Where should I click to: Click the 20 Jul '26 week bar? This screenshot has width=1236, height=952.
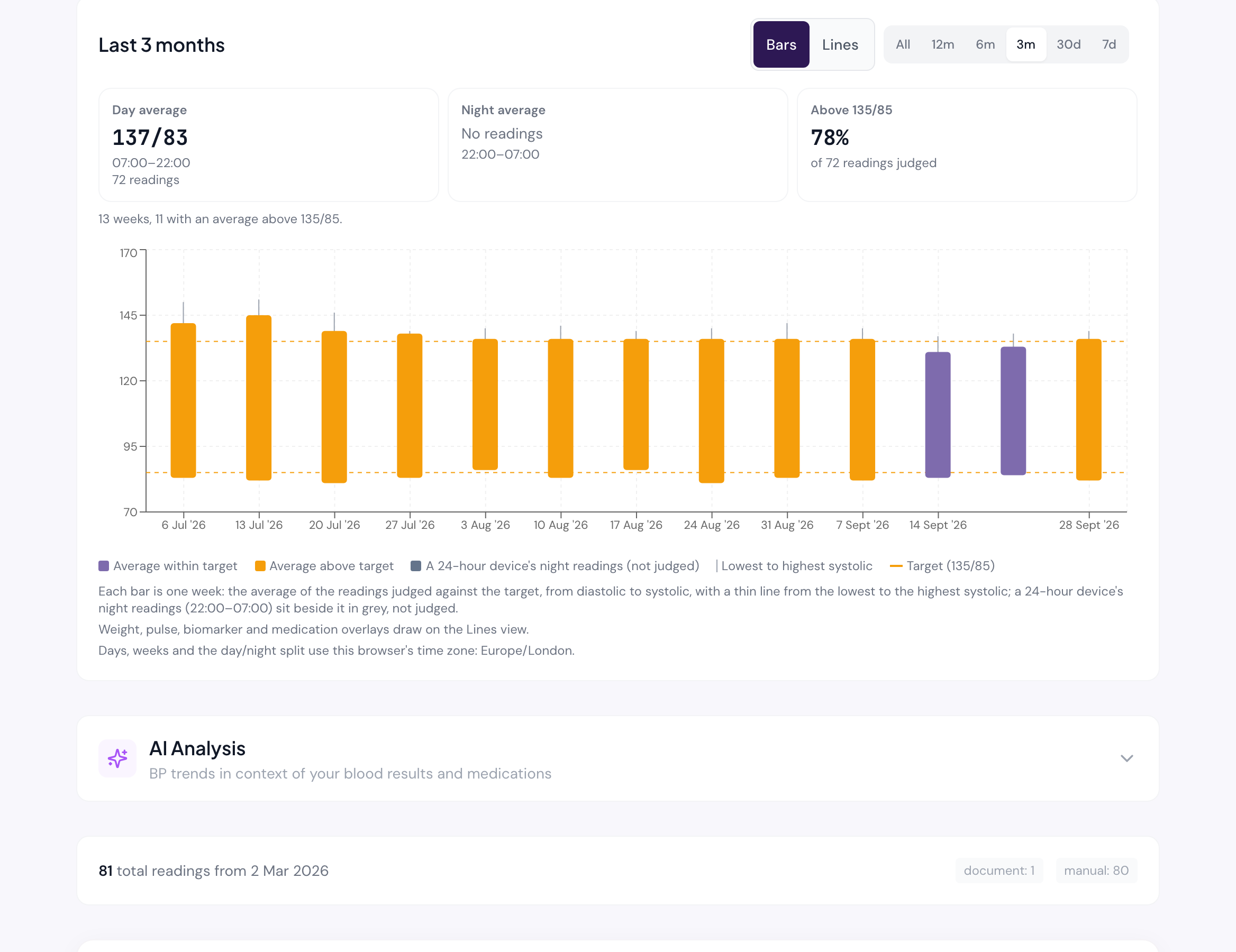click(334, 407)
